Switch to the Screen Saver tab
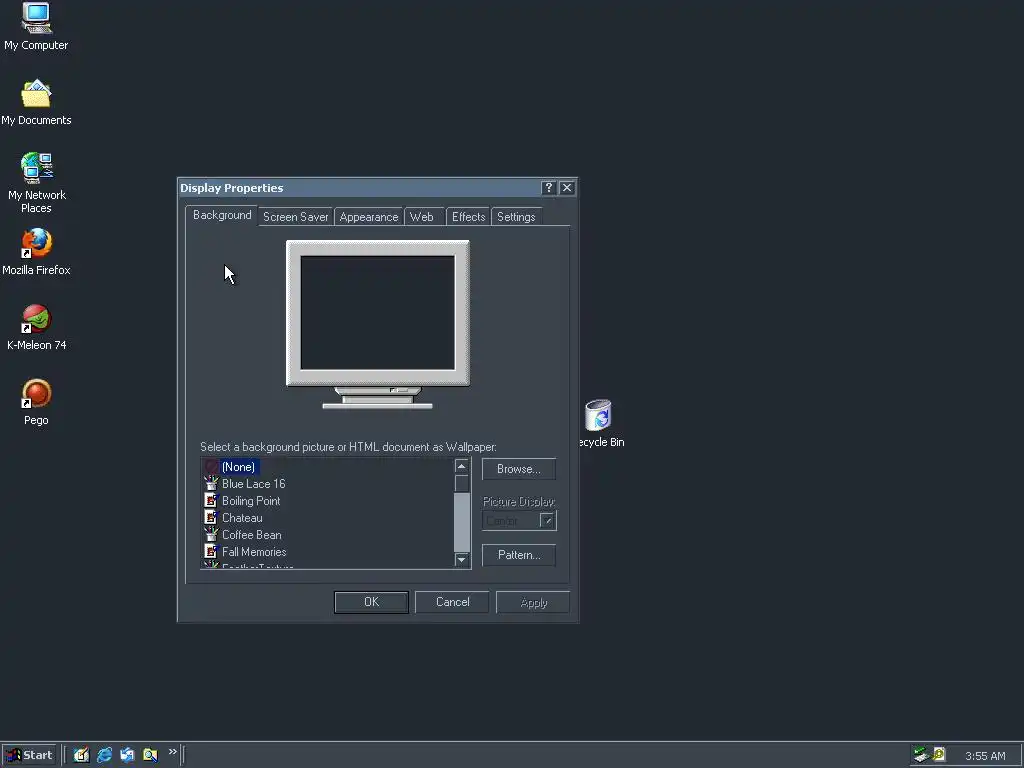1024x768 pixels. pos(296,217)
